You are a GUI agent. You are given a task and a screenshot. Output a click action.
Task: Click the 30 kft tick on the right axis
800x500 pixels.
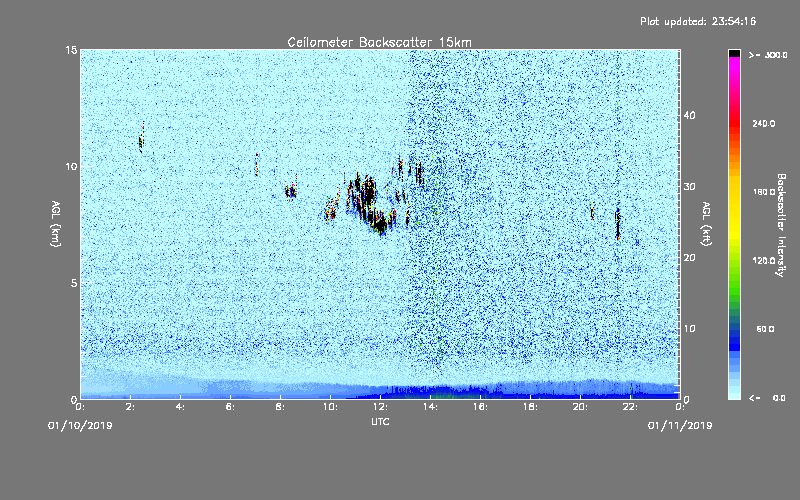[x=689, y=186]
